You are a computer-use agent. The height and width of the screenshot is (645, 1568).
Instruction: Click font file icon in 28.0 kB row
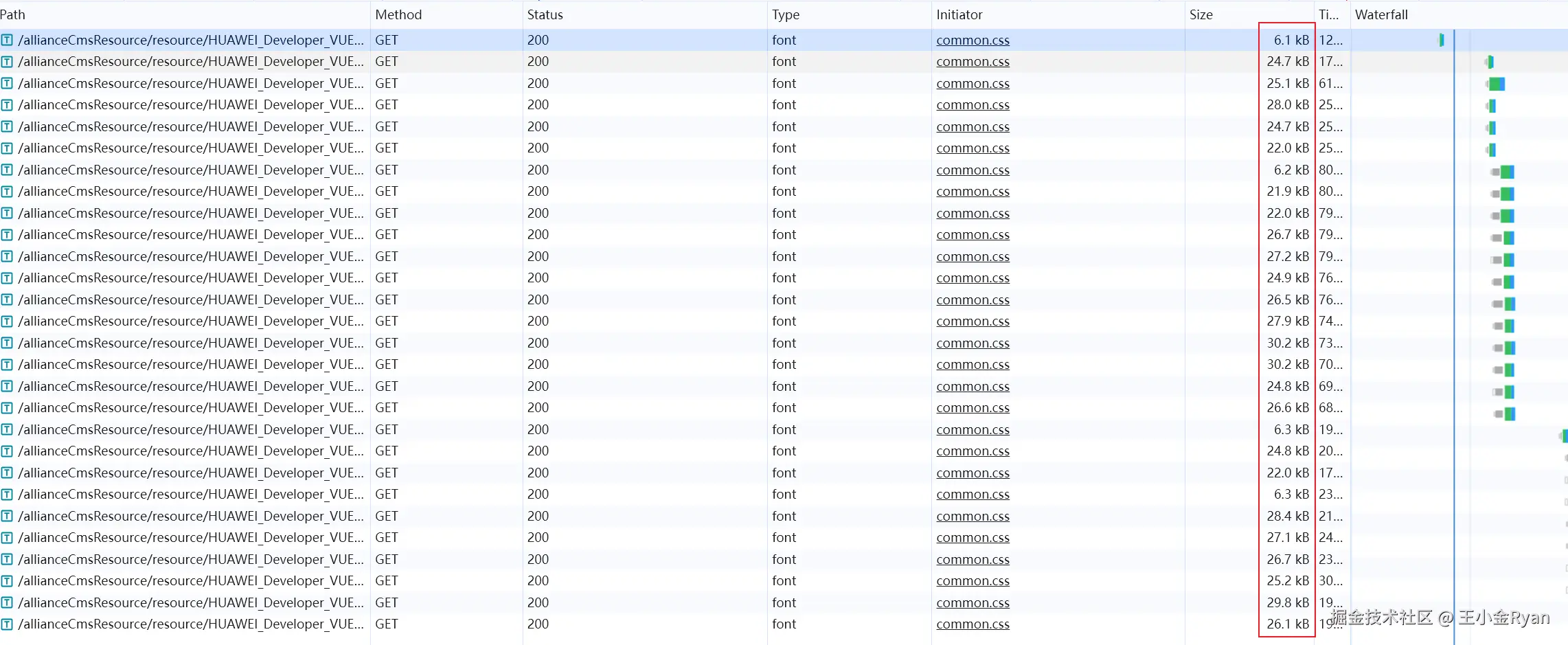tap(7, 105)
